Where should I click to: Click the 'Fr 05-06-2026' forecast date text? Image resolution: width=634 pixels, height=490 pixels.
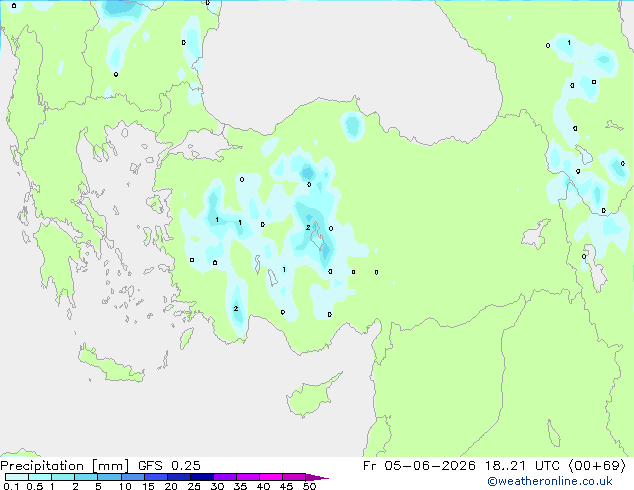(x=419, y=465)
